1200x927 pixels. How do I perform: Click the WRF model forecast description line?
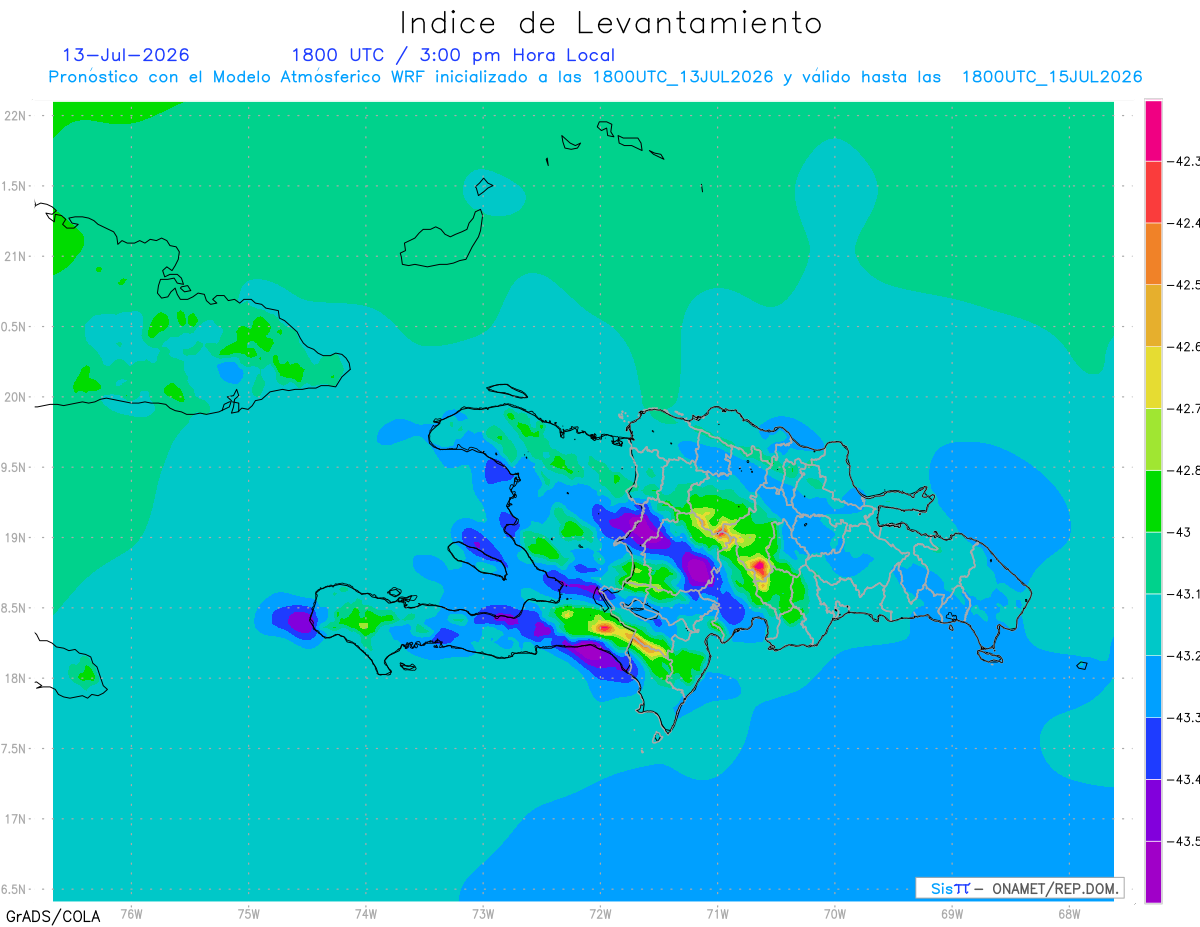[596, 77]
